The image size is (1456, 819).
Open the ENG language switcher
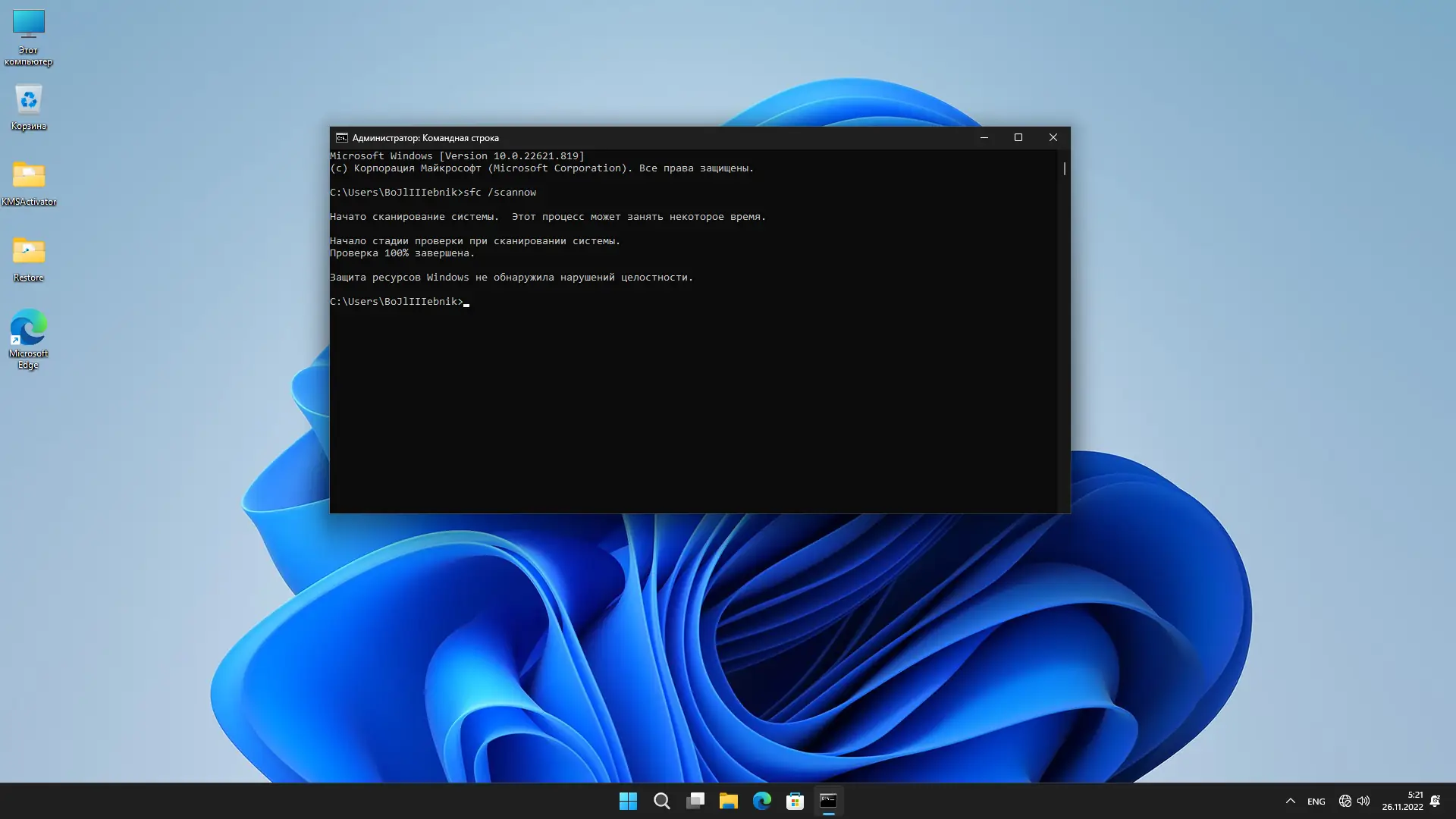click(1316, 801)
